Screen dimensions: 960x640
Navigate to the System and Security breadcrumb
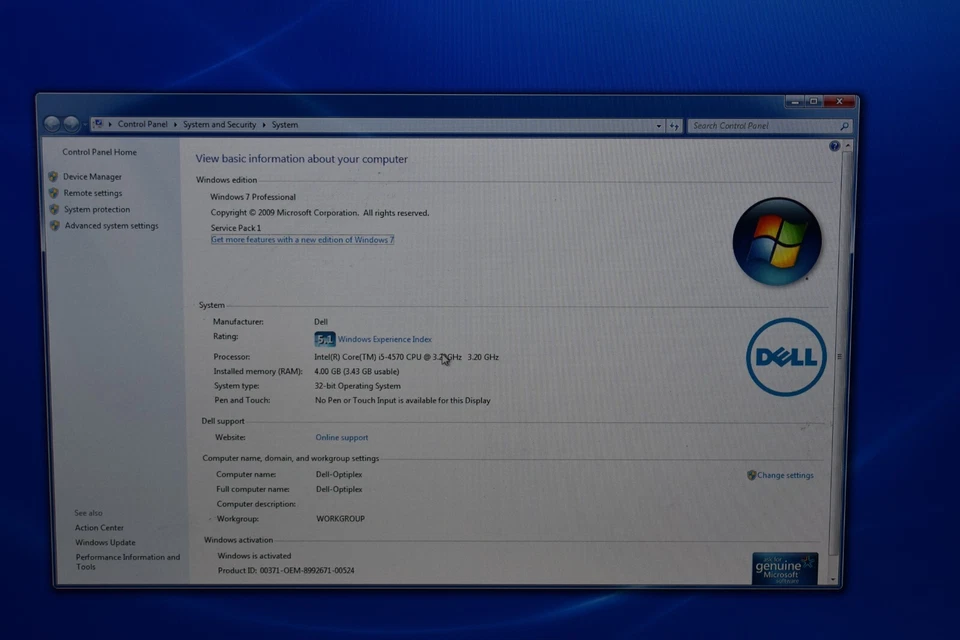point(221,124)
